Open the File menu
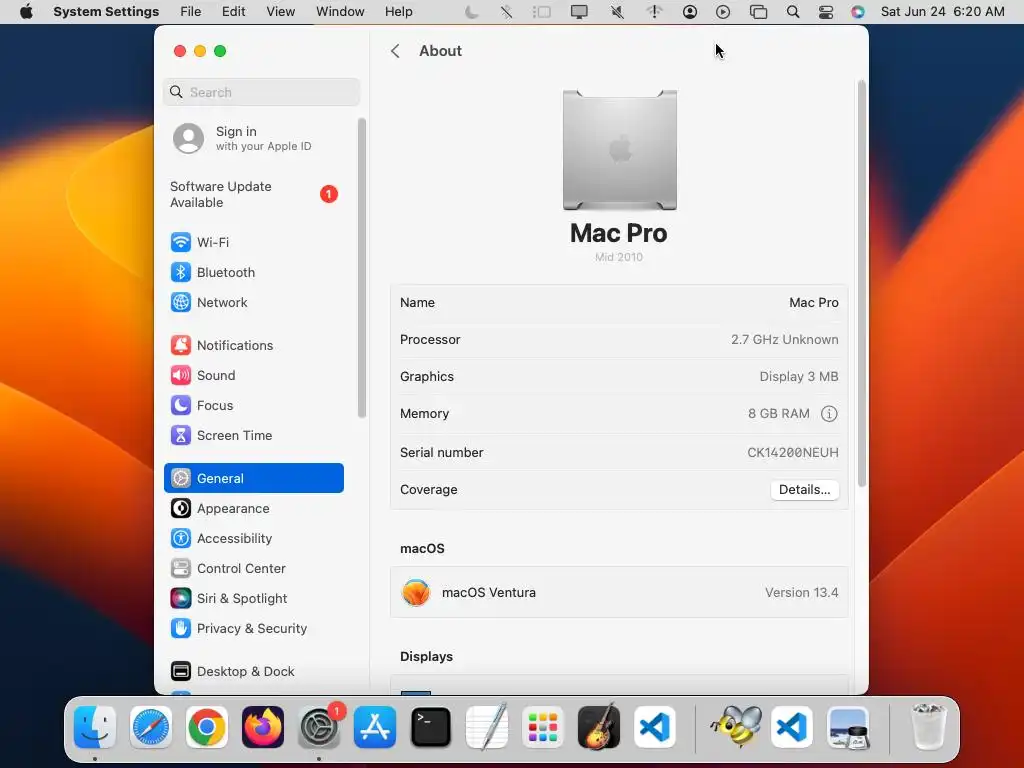This screenshot has width=1024, height=768. click(x=191, y=12)
